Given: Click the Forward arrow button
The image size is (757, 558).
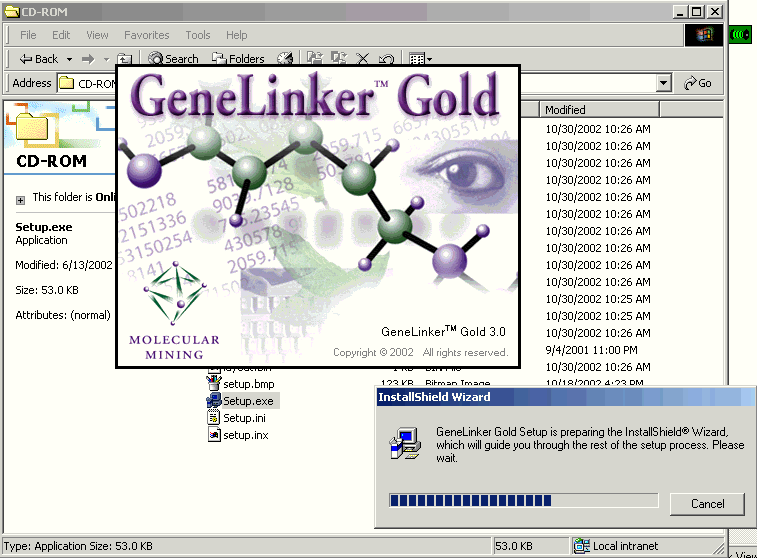Looking at the screenshot, I should (88, 59).
